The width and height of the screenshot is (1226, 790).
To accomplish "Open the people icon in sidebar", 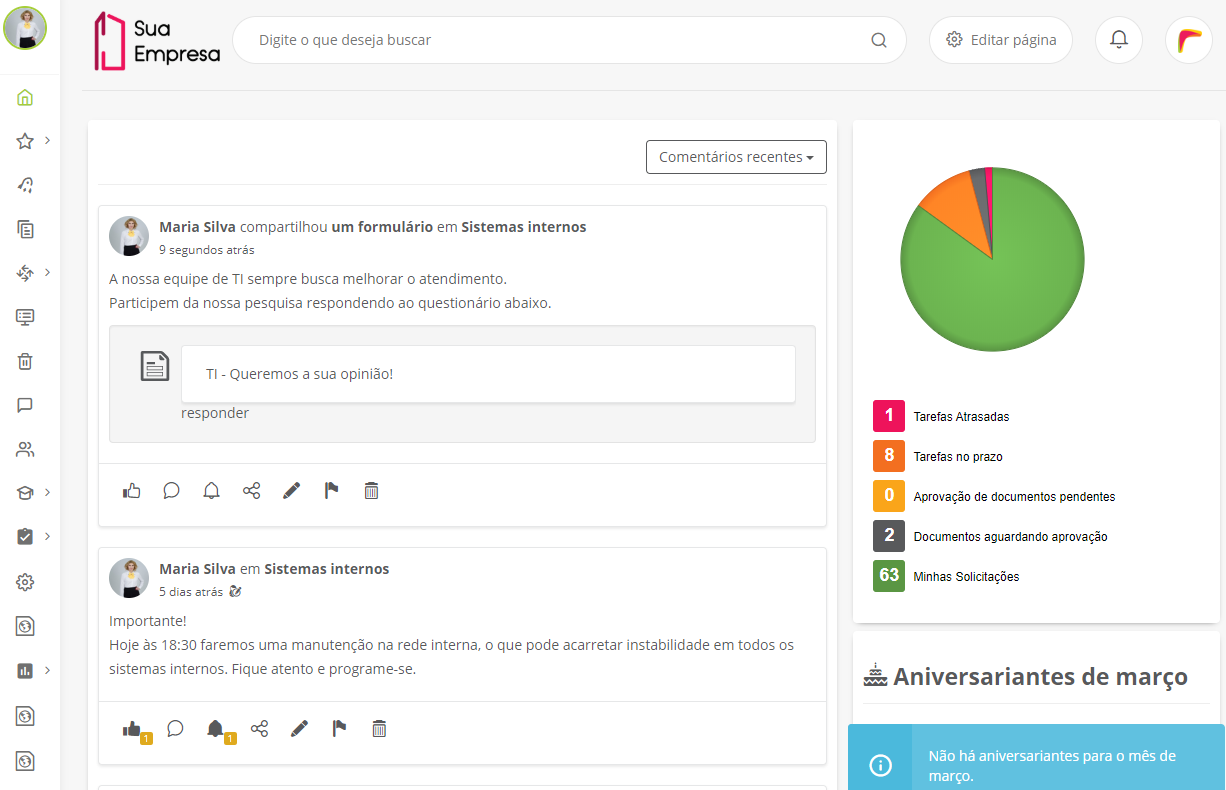I will click(25, 449).
